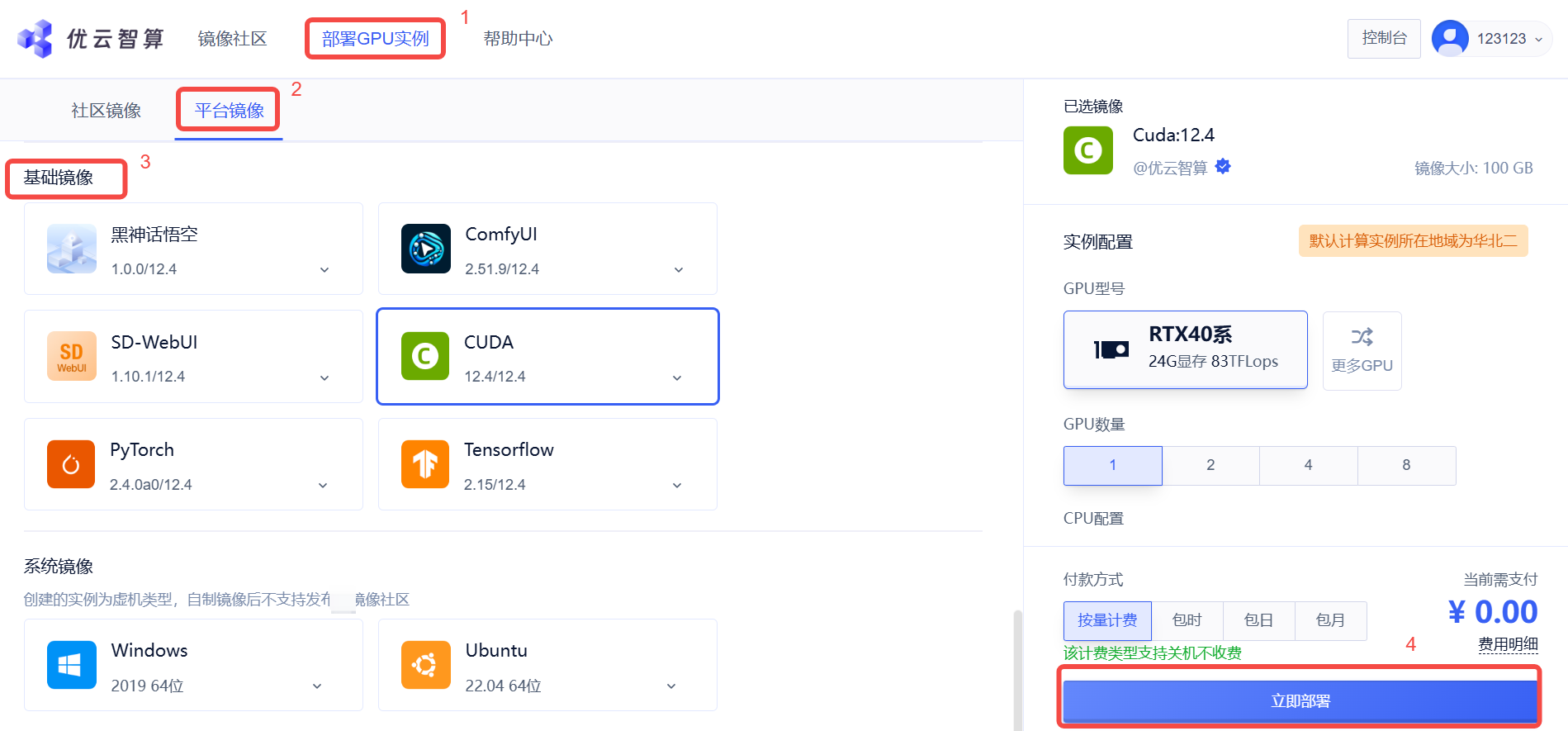Select GPU count 8
1568x731 pixels.
(1406, 465)
